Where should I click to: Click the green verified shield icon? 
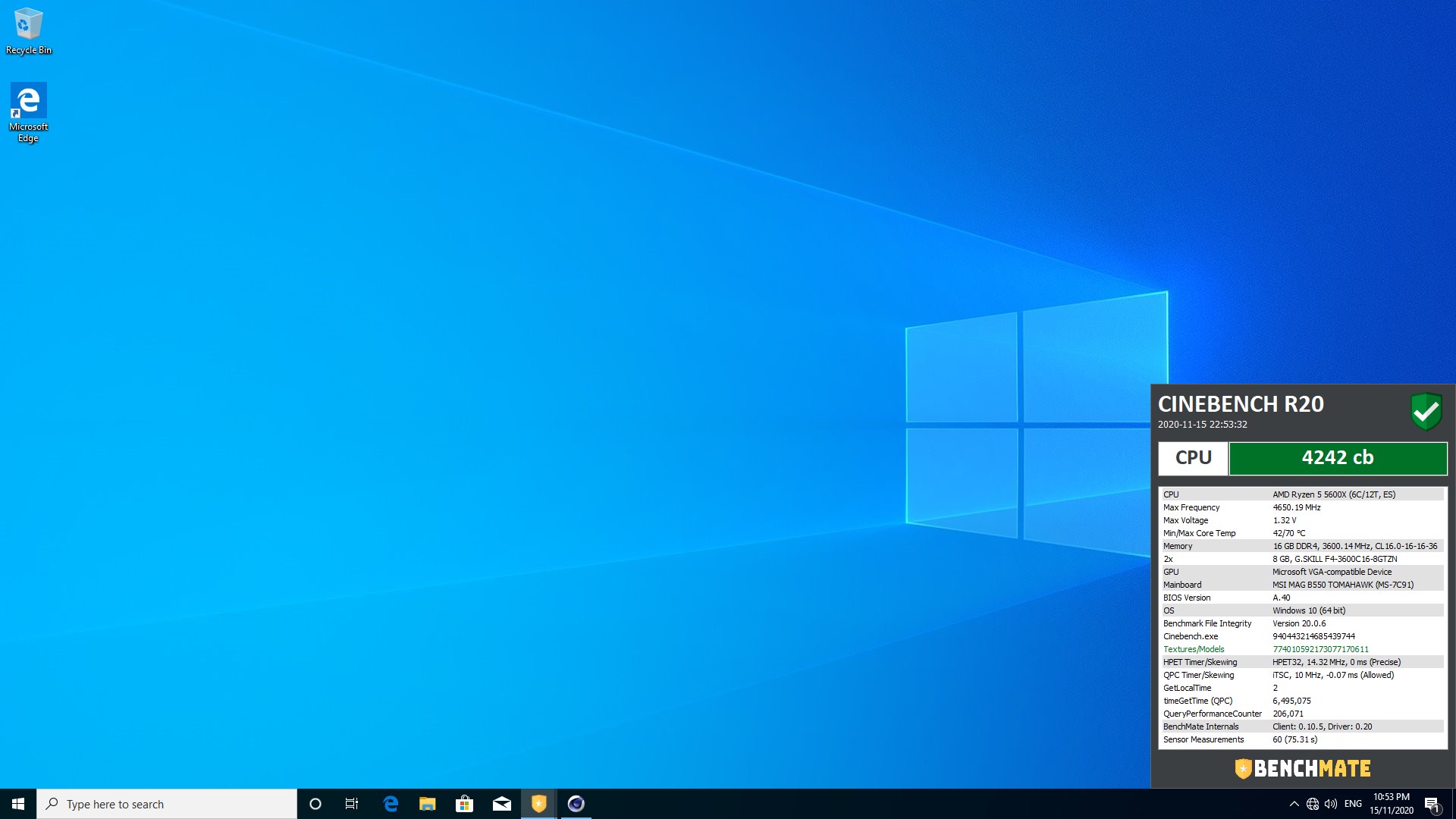(x=1426, y=412)
